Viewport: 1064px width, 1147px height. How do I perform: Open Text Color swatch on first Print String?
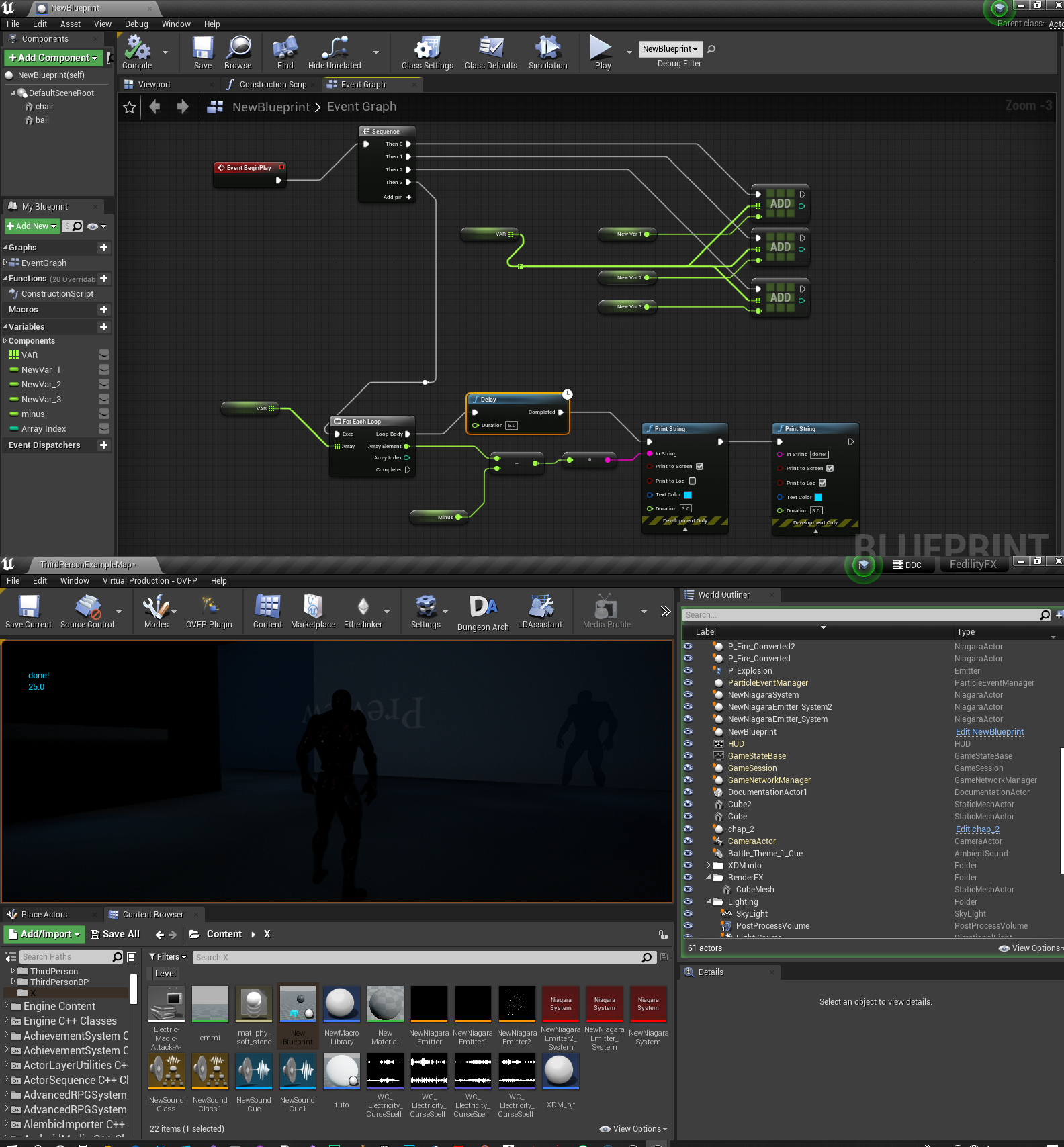point(687,495)
